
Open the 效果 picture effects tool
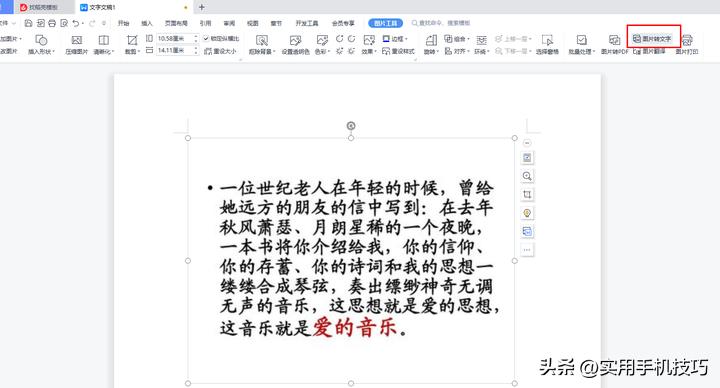coord(369,45)
